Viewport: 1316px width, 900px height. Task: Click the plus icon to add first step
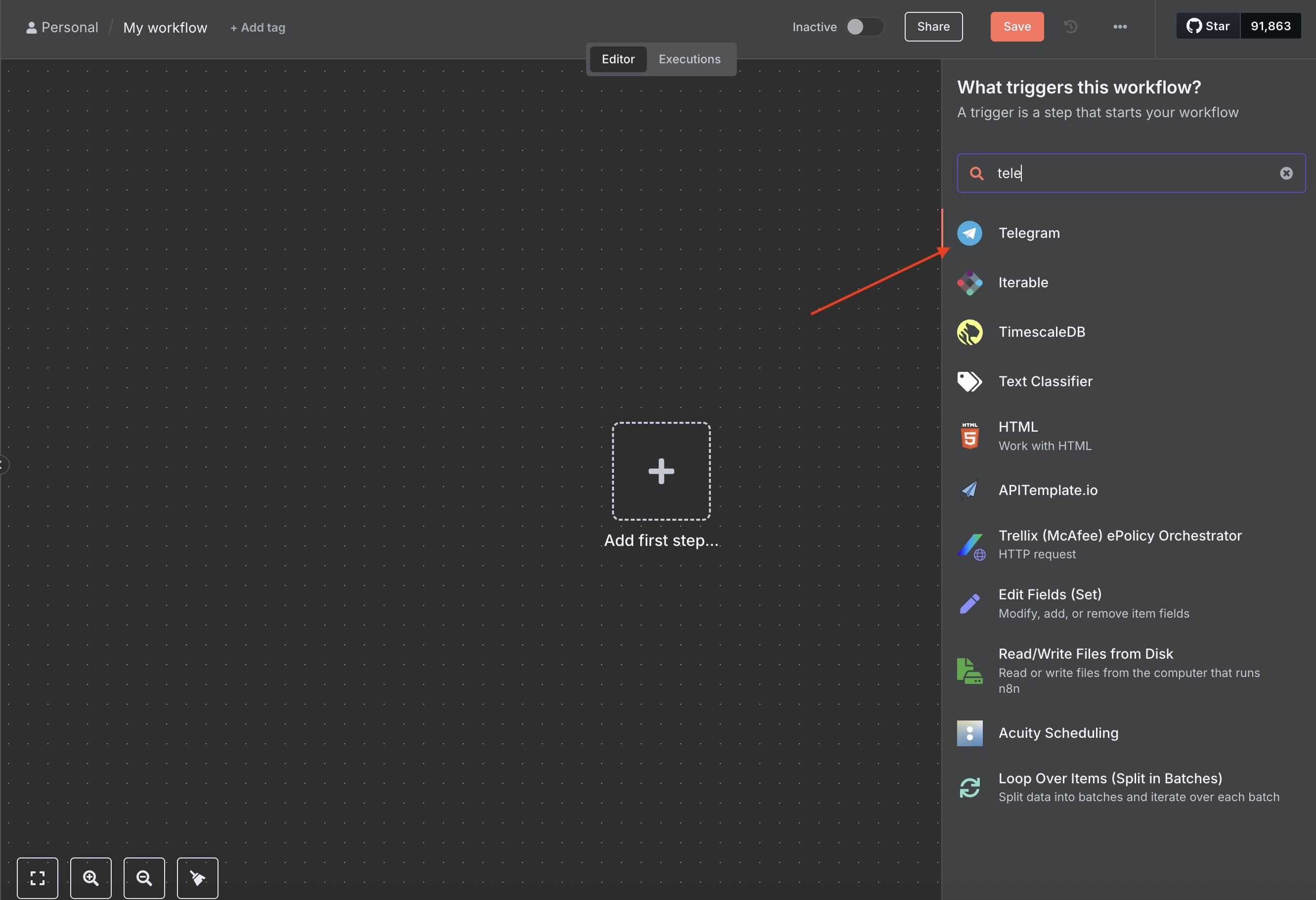[x=661, y=471]
